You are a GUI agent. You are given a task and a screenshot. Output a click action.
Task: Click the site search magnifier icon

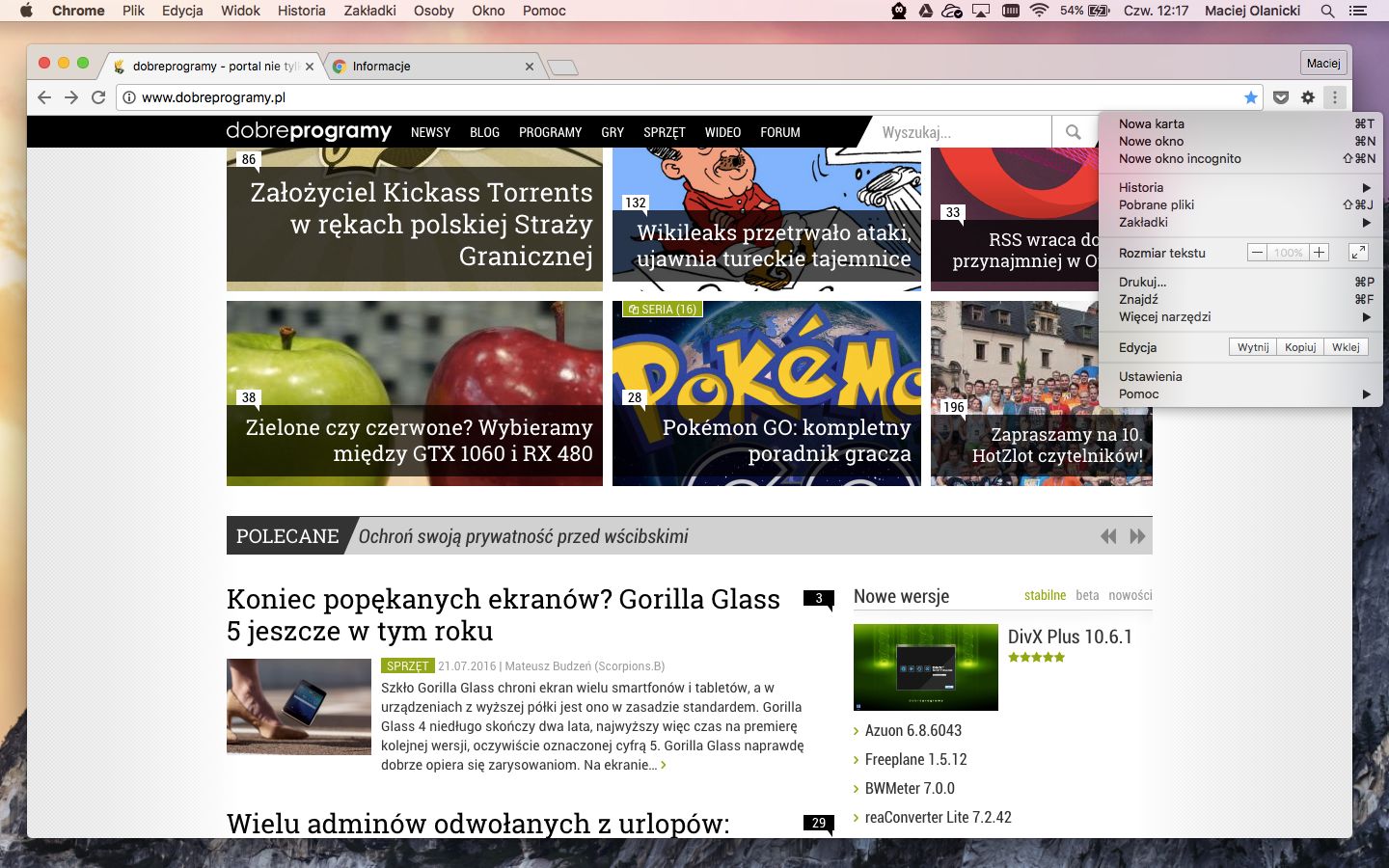(1073, 132)
